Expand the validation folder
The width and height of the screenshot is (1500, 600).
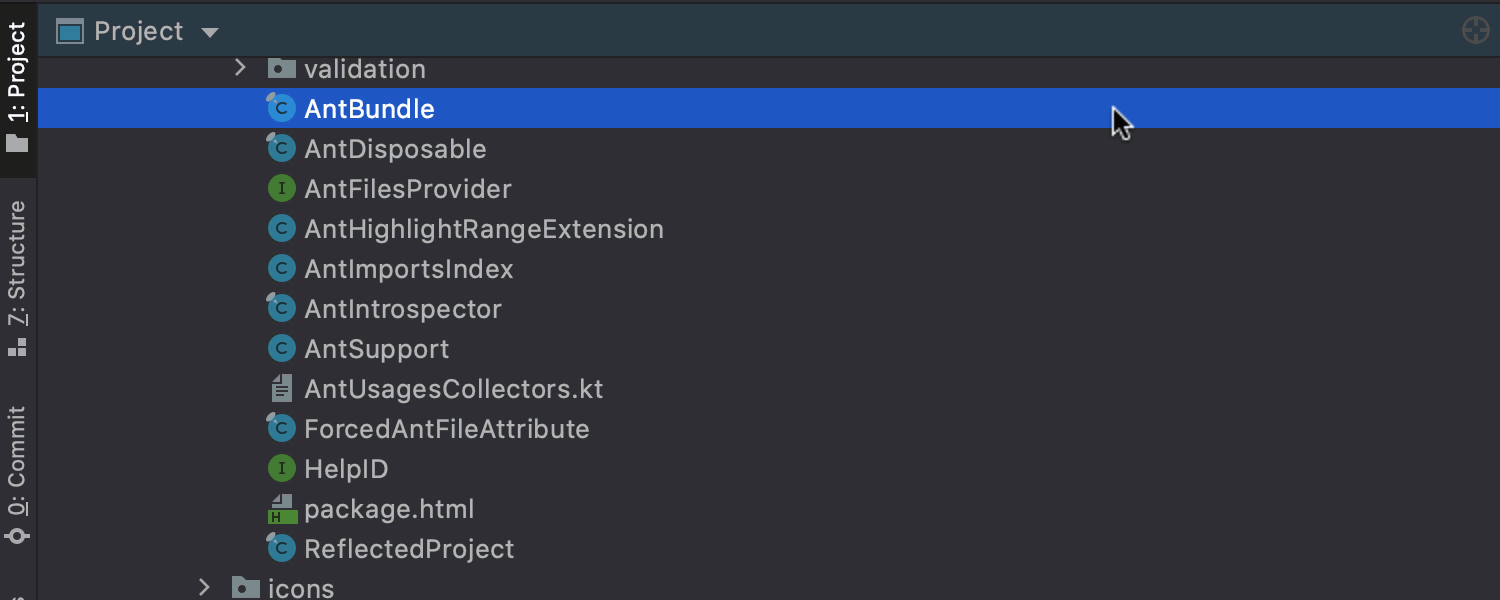240,68
